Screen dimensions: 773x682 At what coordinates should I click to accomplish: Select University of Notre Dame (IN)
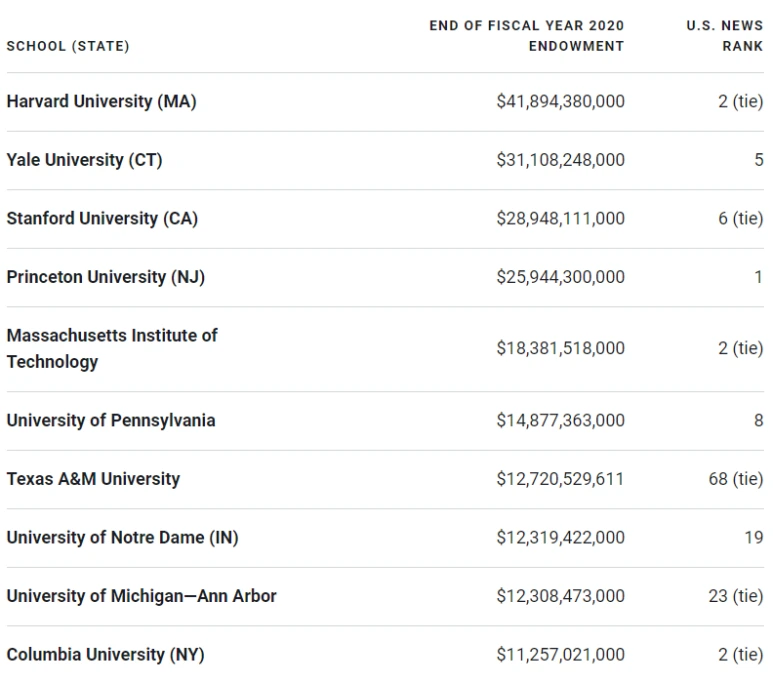pyautogui.click(x=122, y=537)
